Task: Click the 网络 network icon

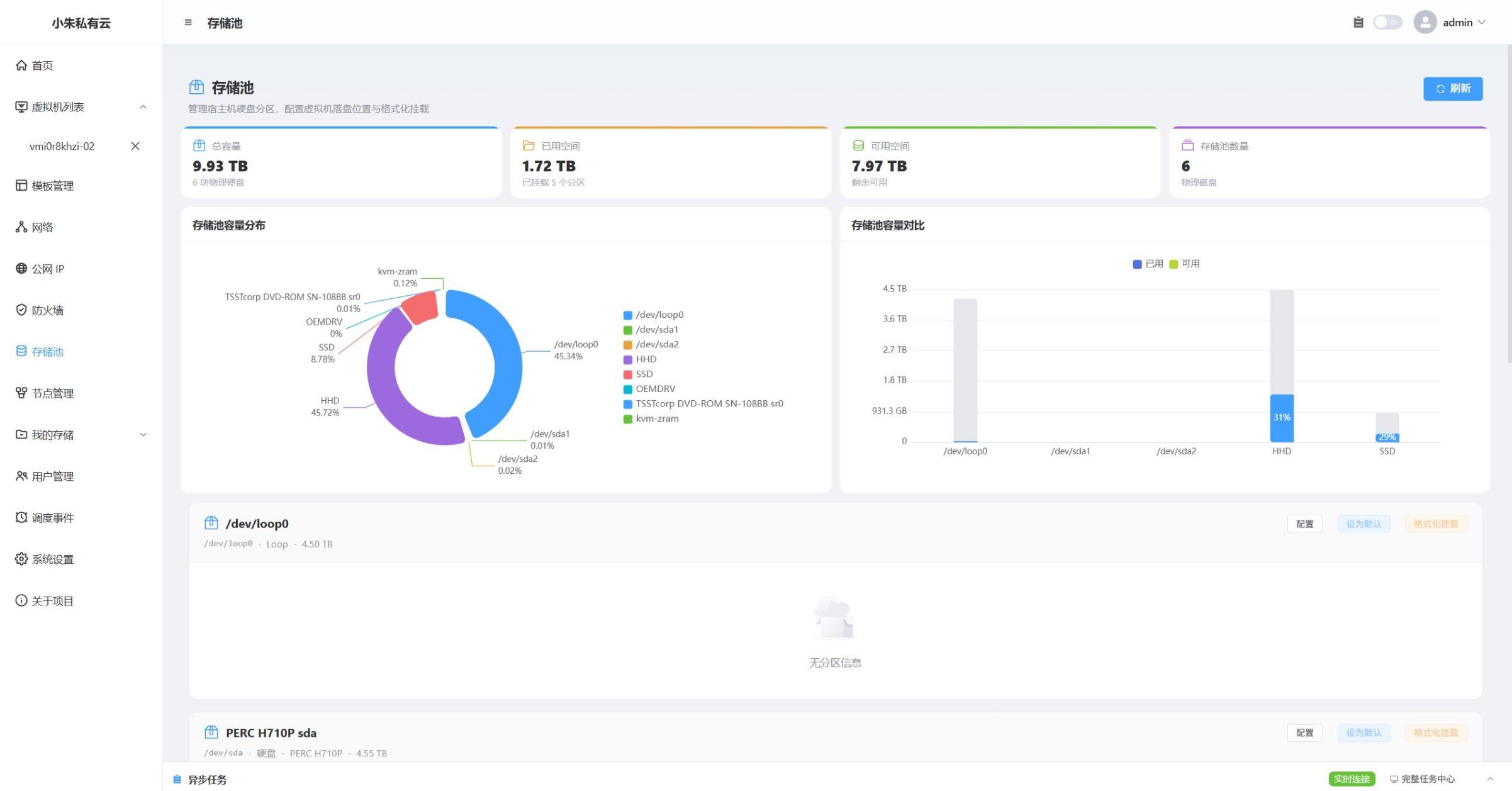Action: (x=21, y=227)
